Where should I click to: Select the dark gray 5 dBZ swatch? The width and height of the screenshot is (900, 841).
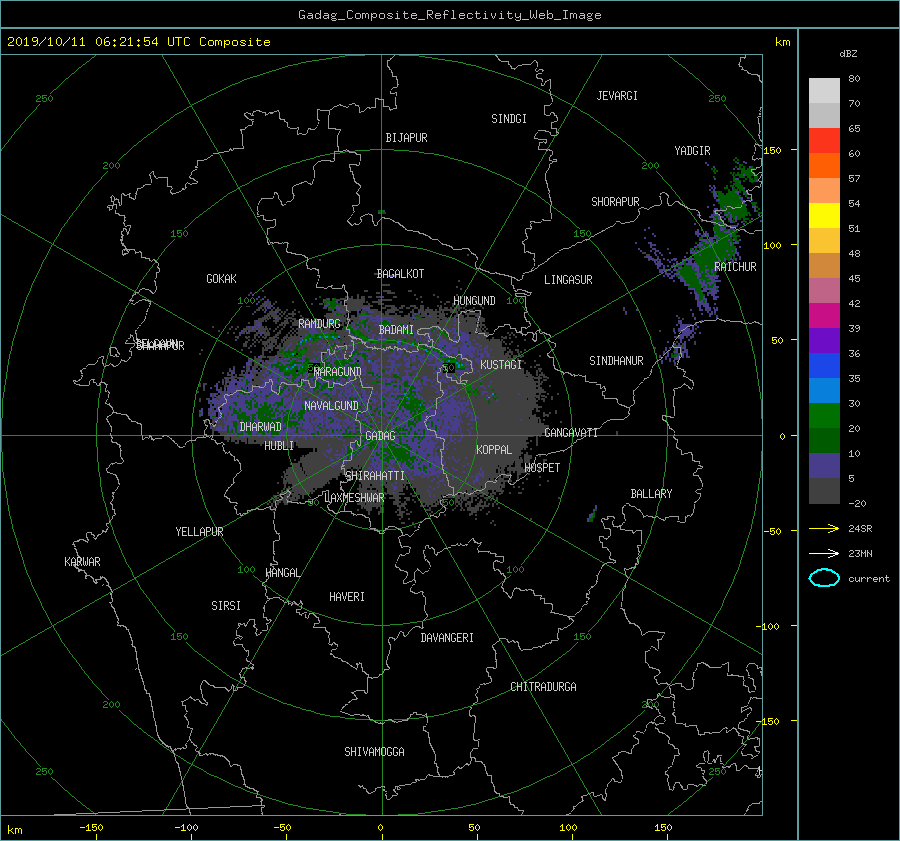[x=824, y=491]
